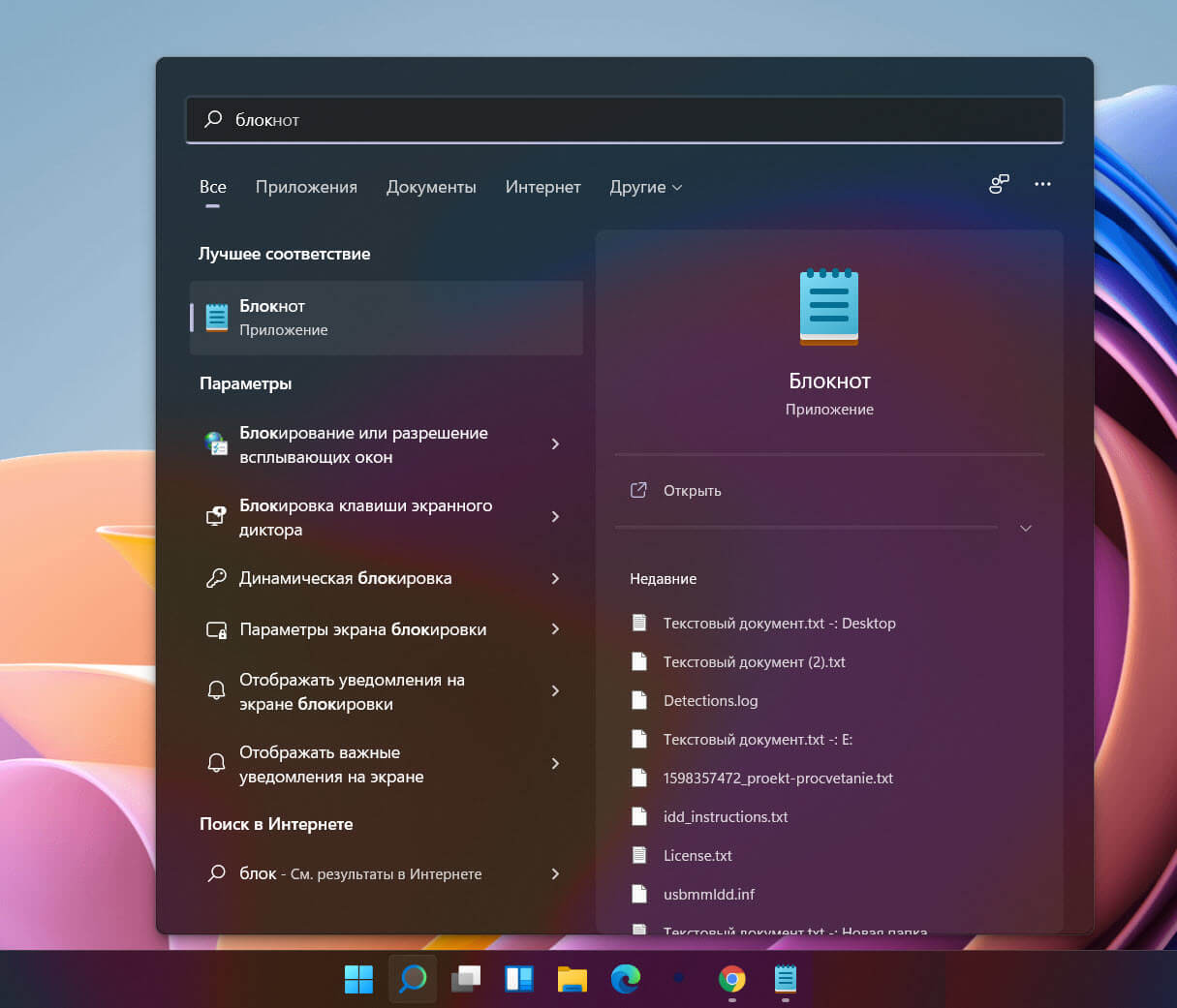Click the taskbar Search magnifier icon
The width and height of the screenshot is (1177, 1008).
413,979
